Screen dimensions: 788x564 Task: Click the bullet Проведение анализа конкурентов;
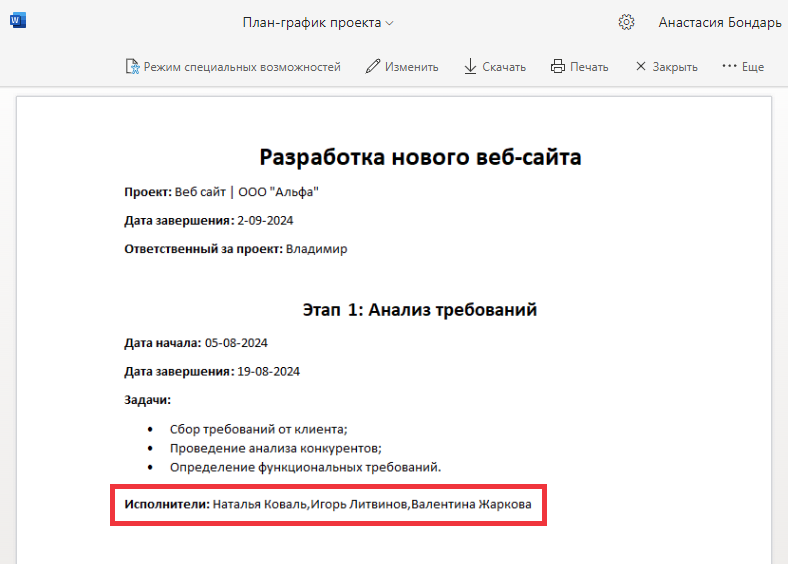(275, 448)
